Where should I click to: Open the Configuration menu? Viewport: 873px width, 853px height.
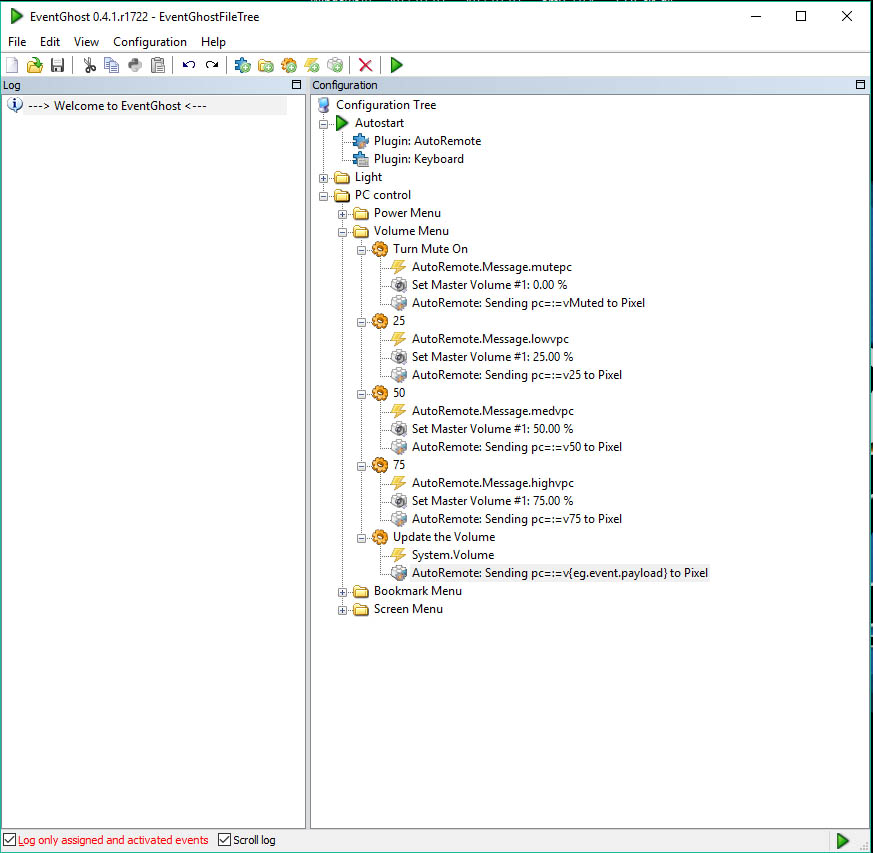click(150, 42)
